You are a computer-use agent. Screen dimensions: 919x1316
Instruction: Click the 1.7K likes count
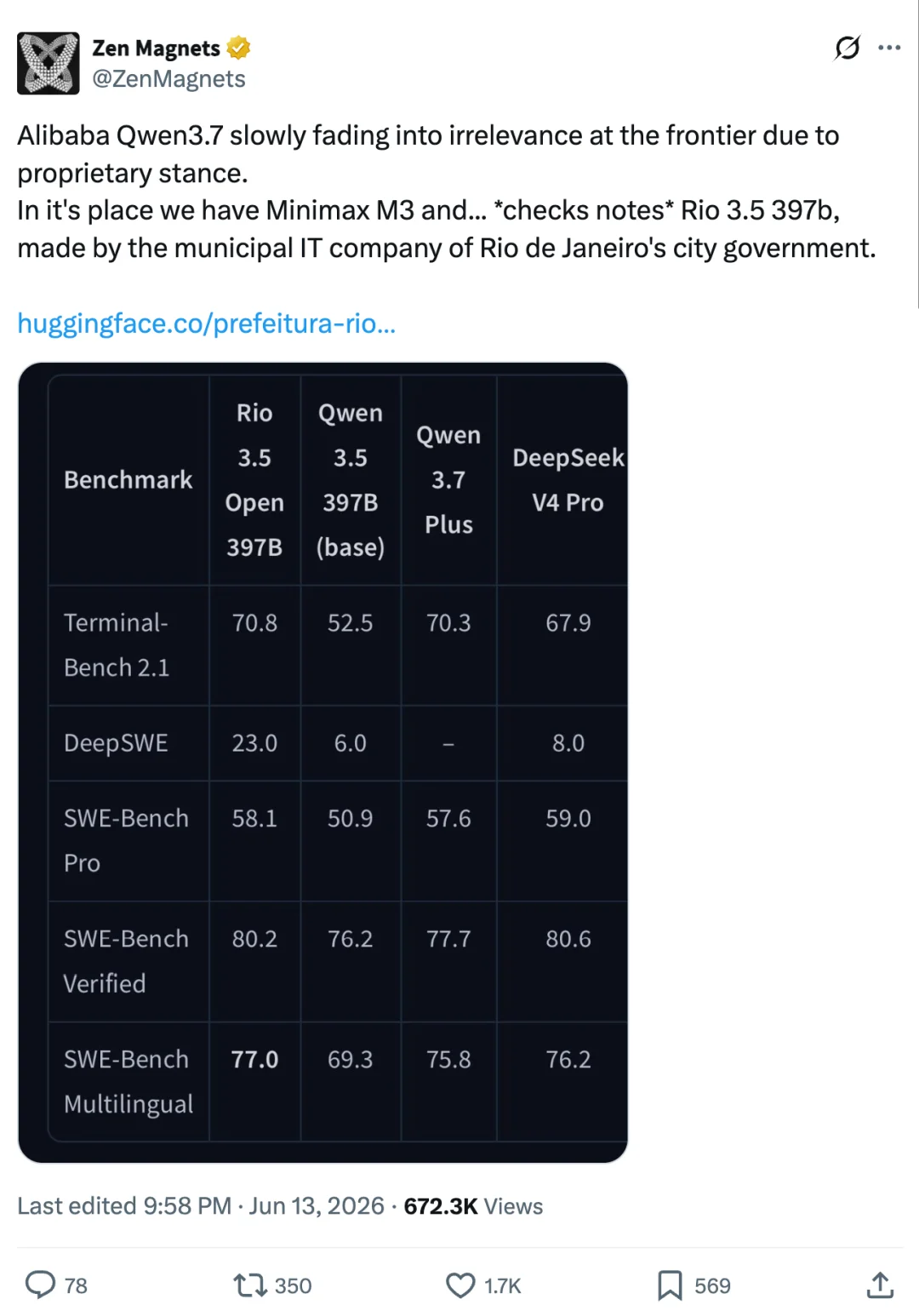click(x=503, y=1285)
